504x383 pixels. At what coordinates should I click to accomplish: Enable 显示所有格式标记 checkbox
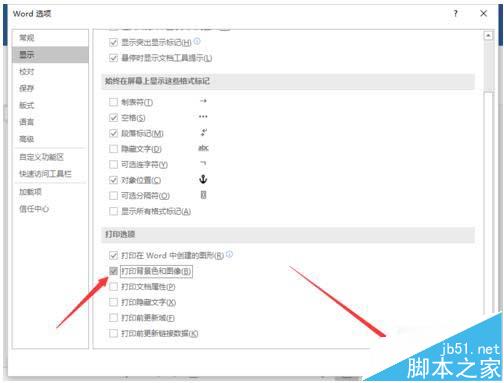coord(113,211)
